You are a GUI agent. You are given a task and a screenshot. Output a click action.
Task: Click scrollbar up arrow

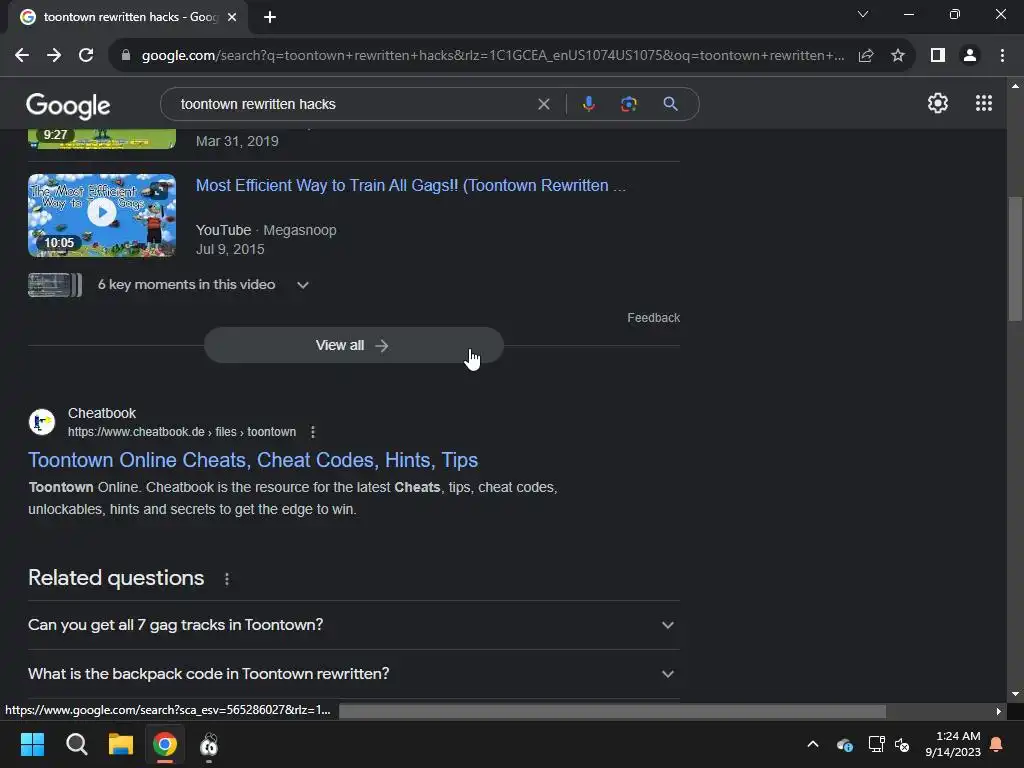tap(1015, 86)
